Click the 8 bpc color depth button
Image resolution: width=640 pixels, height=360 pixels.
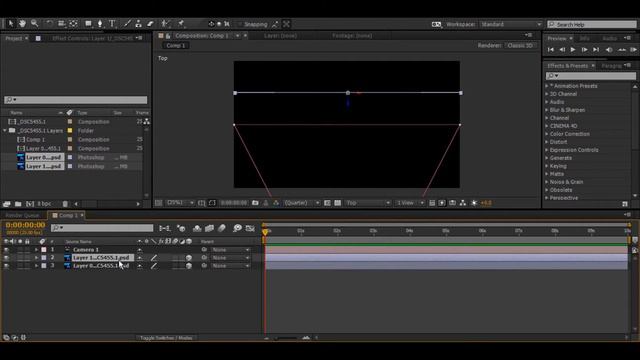click(x=44, y=204)
